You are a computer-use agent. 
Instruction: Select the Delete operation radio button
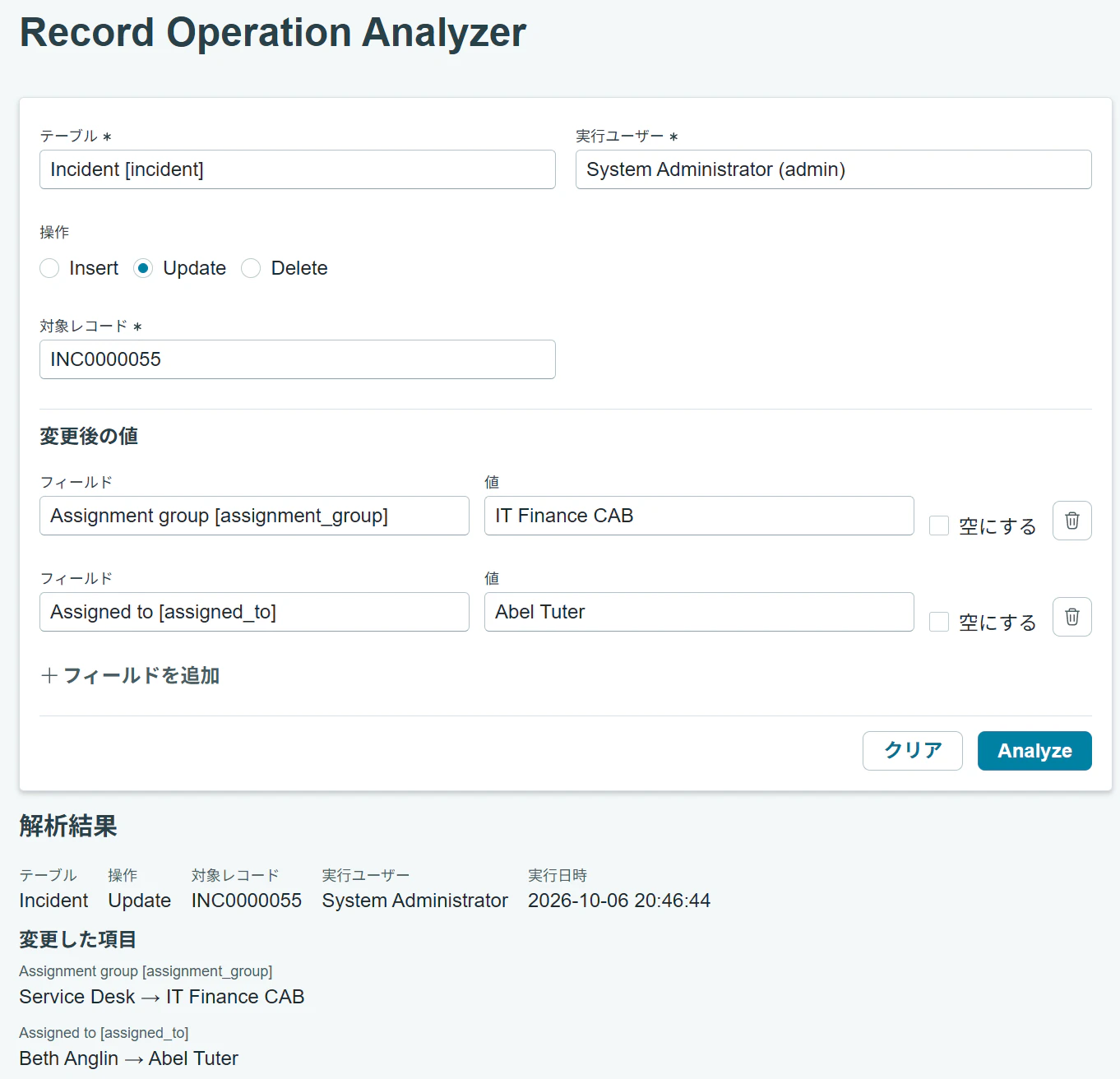coord(251,268)
